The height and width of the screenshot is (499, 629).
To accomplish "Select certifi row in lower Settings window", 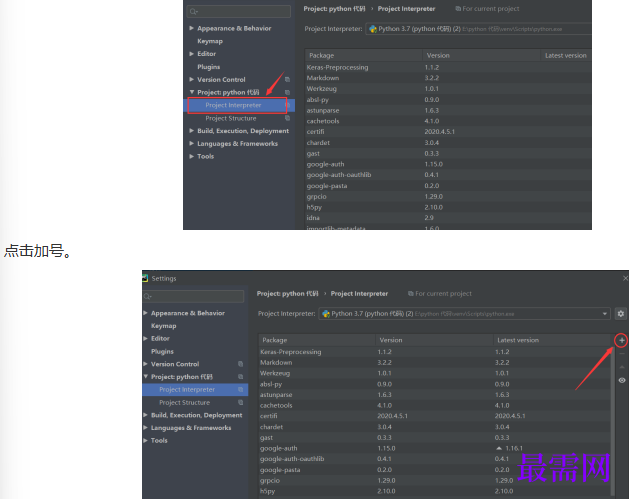I will click(x=434, y=416).
